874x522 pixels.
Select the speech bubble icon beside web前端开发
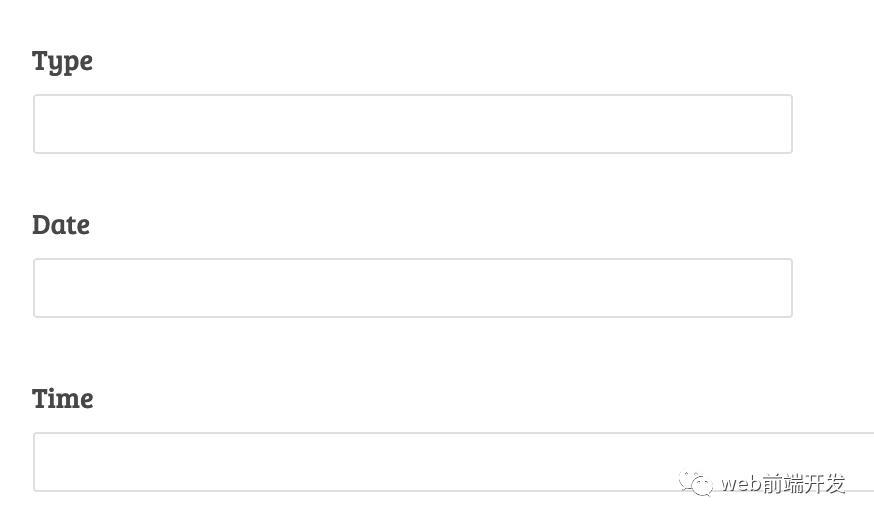pyautogui.click(x=696, y=484)
